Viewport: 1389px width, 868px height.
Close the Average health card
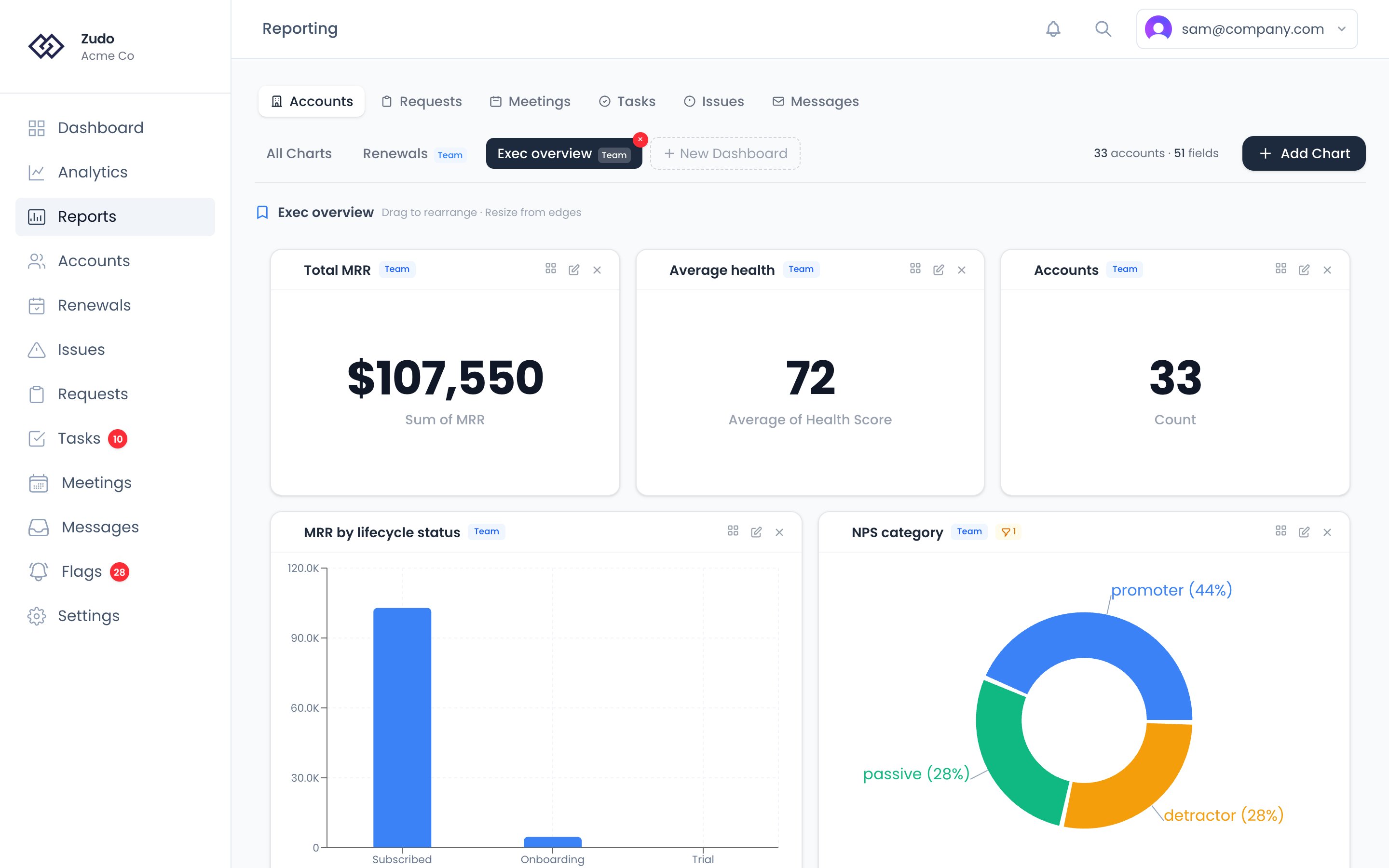coord(961,270)
